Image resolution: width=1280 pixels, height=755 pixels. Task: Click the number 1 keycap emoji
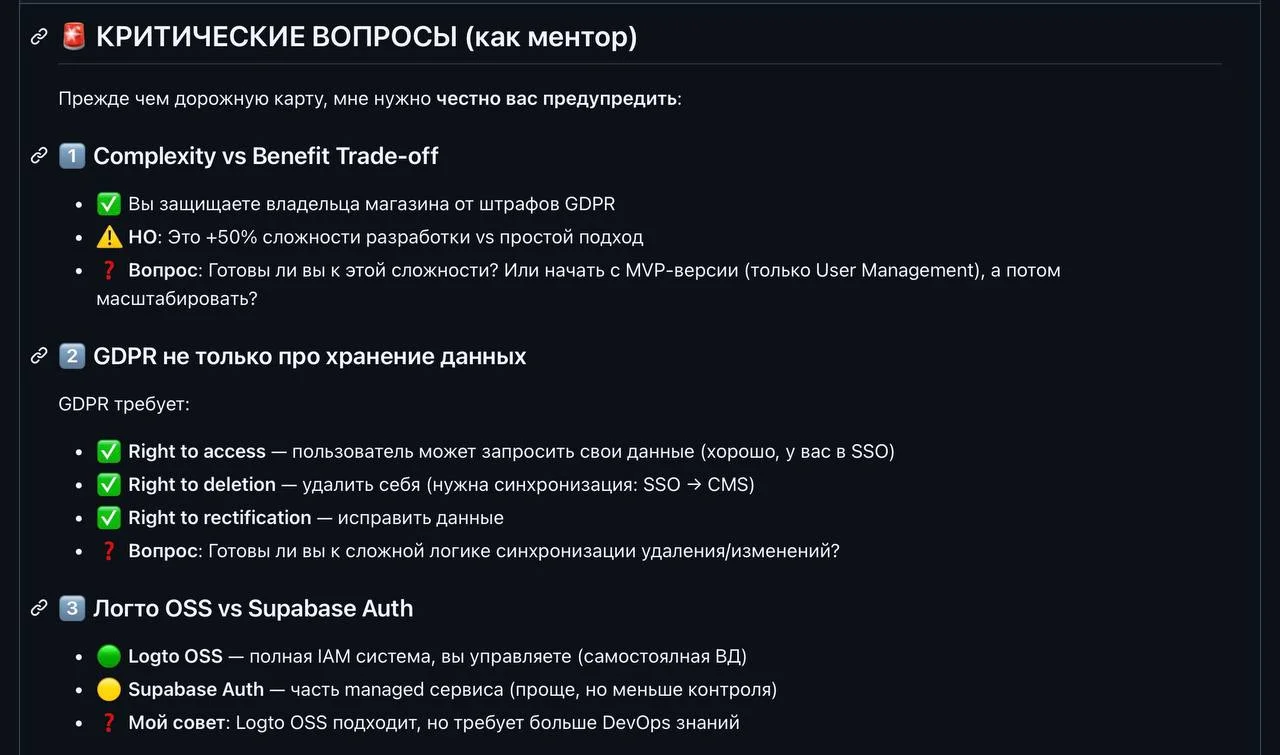point(72,156)
